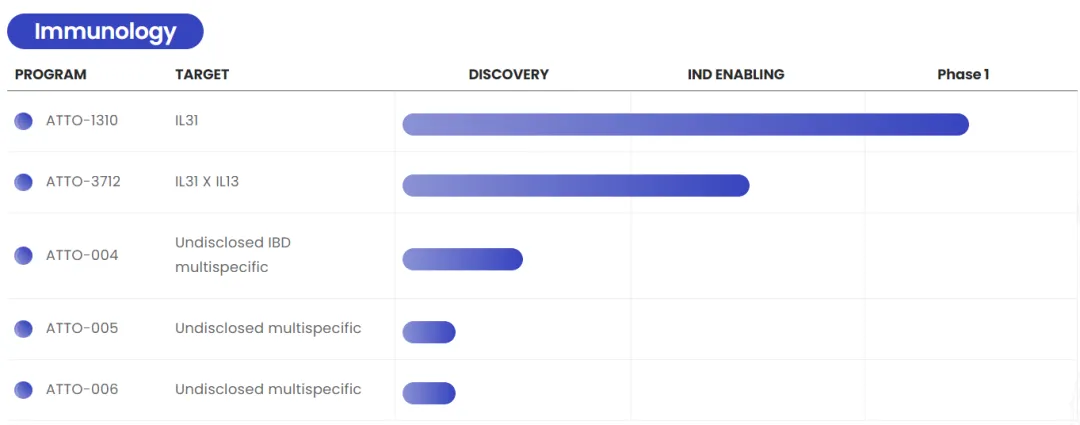Open the ATTO-1310 program name

(x=82, y=121)
